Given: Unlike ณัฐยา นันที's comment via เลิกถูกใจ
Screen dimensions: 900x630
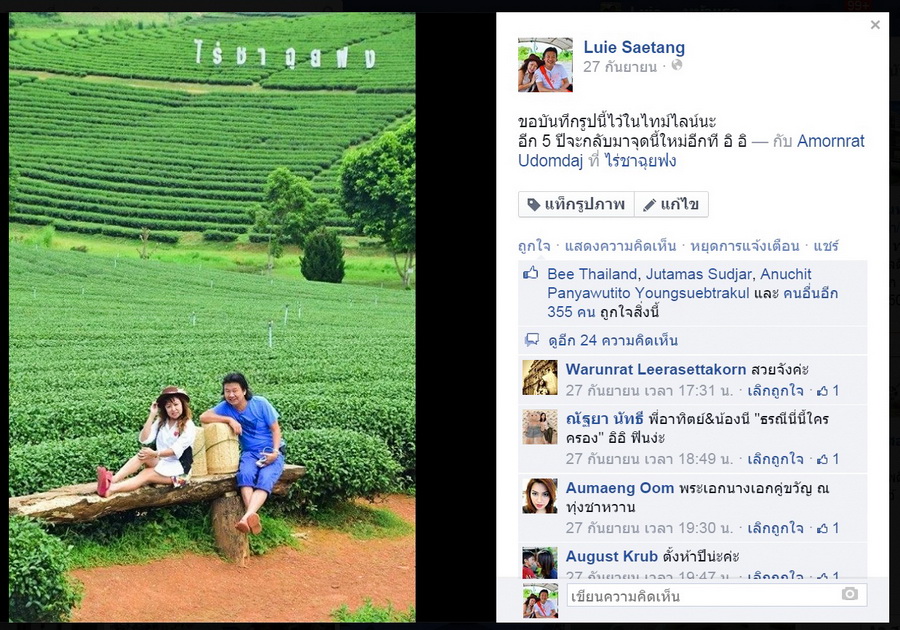Looking at the screenshot, I should pyautogui.click(x=775, y=459).
